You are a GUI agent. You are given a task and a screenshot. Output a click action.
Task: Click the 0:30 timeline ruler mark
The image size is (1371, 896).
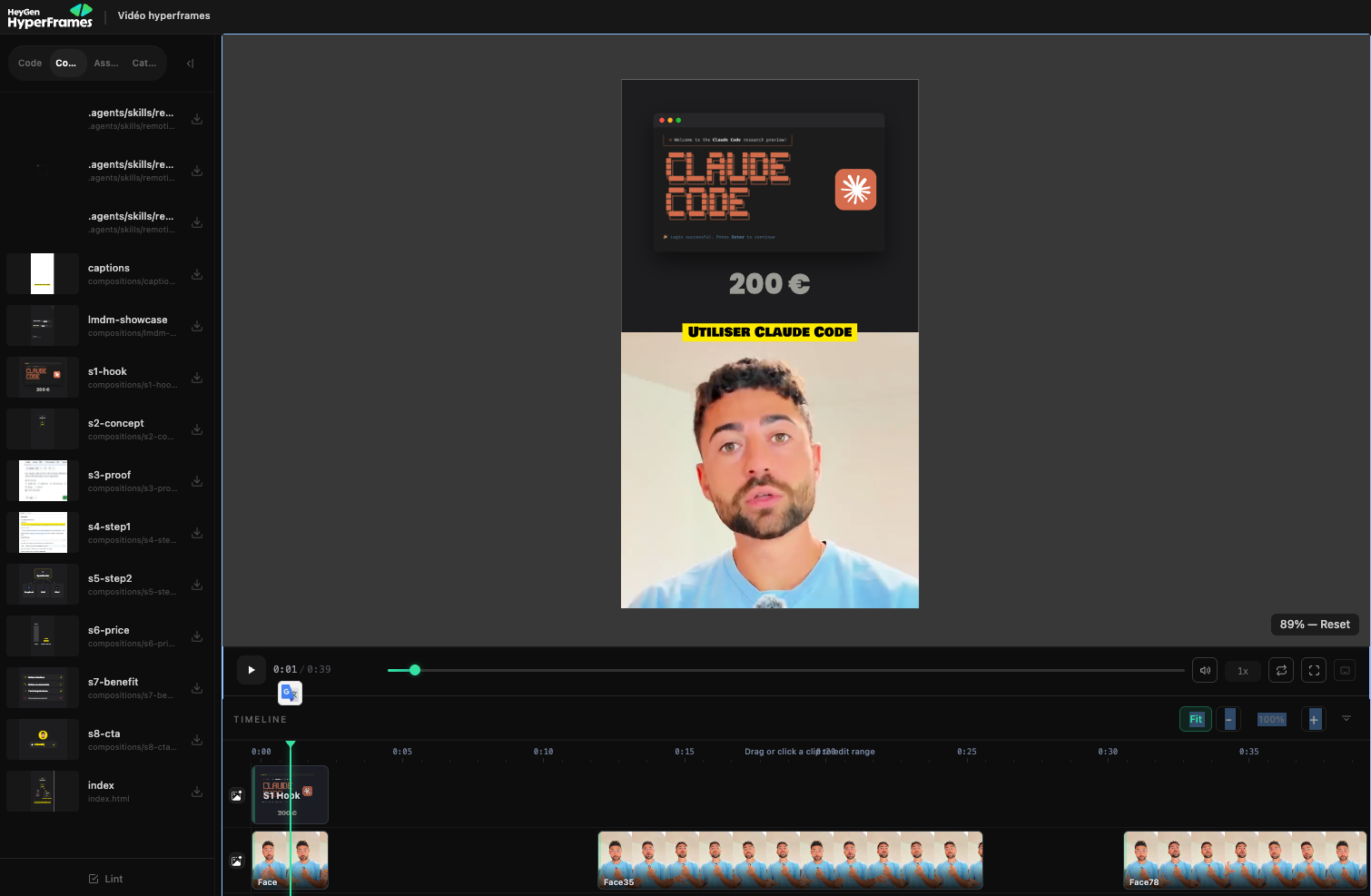tap(1108, 752)
